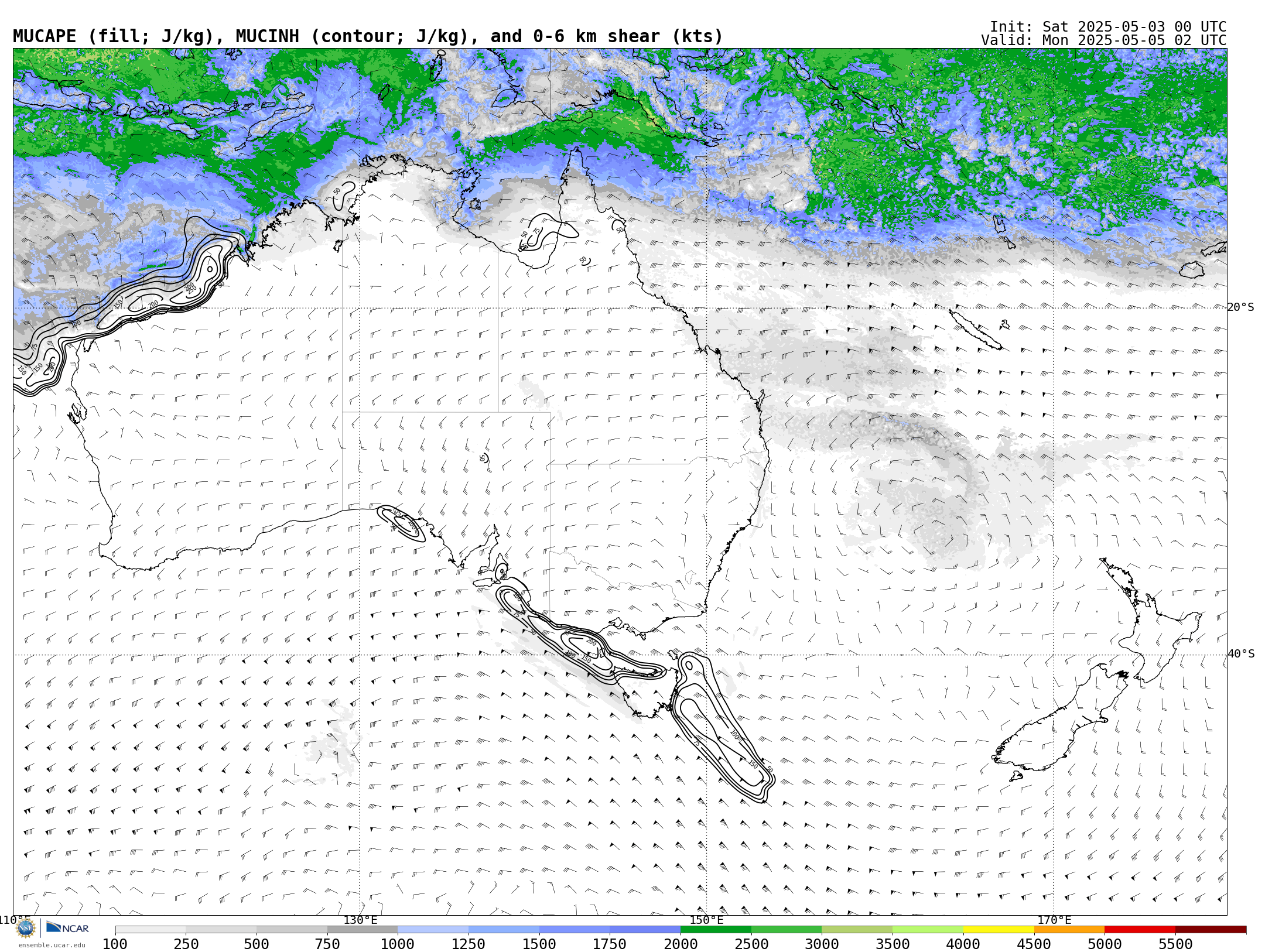Click the 130°E longitude label
The width and height of the screenshot is (1265, 952).
(360, 920)
